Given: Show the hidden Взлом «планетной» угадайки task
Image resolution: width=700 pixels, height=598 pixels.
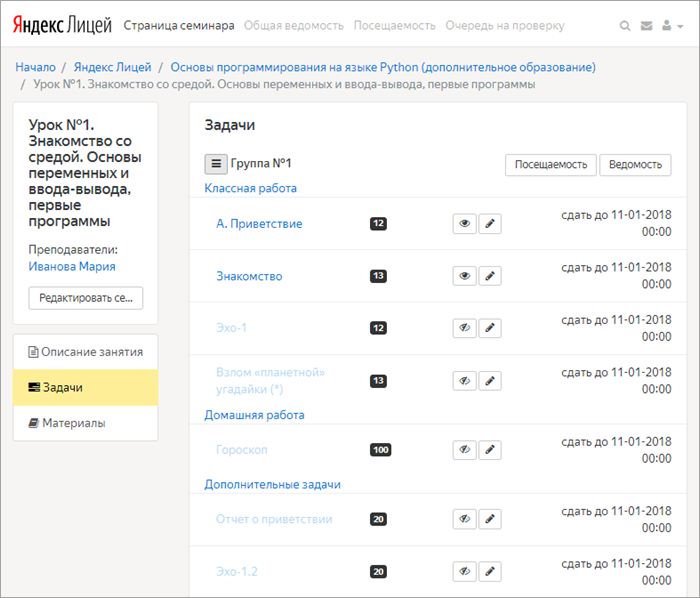Looking at the screenshot, I should pos(464,381).
